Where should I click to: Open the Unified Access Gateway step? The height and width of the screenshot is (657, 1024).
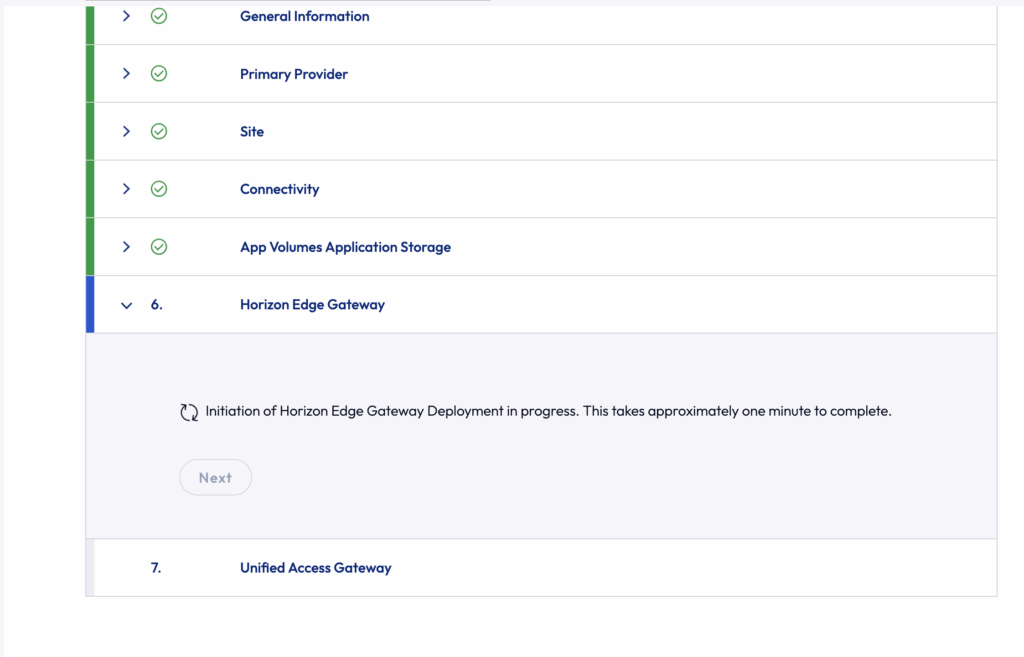tap(315, 568)
